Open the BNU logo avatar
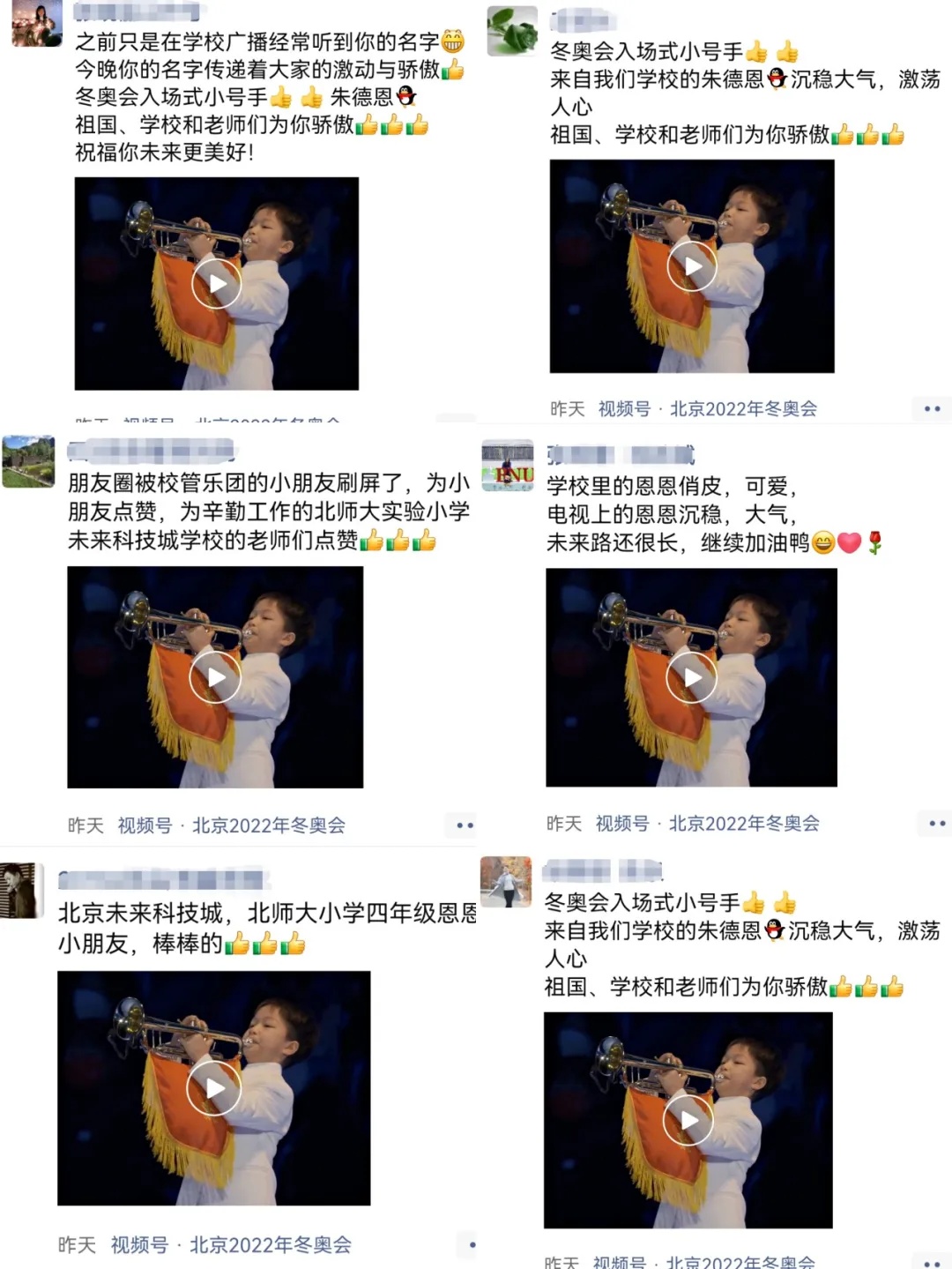 pos(508,465)
